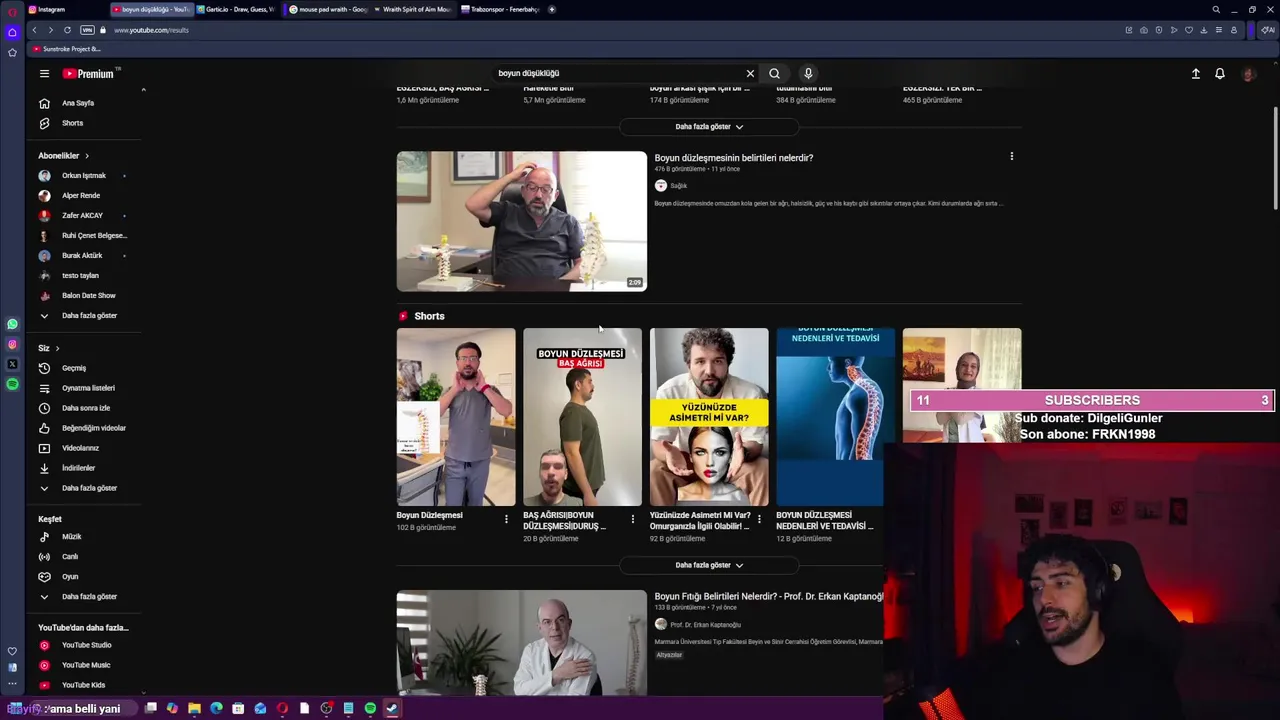Screen dimensions: 1280x720
Task: Open Boyun Fıtığı Belirtileri Nelerdir video title
Action: tap(768, 596)
